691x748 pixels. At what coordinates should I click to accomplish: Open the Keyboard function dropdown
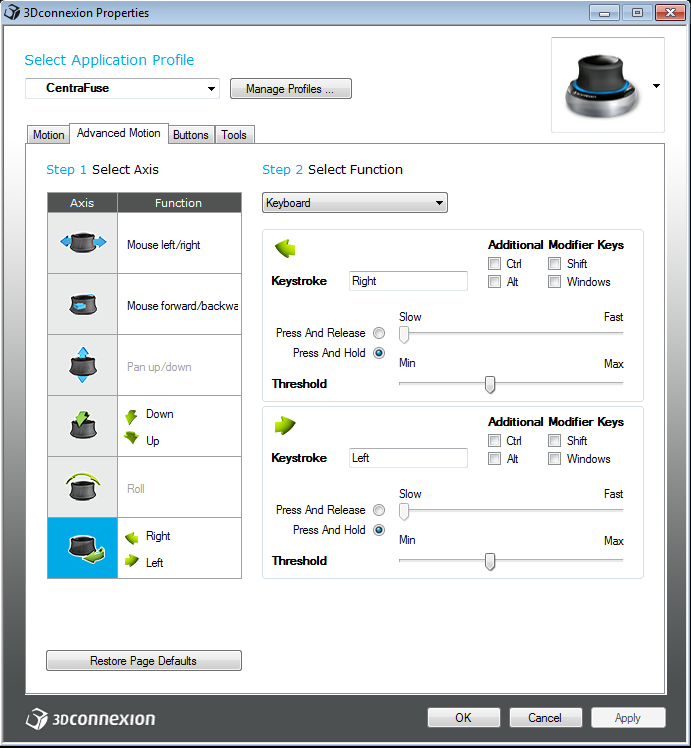355,203
